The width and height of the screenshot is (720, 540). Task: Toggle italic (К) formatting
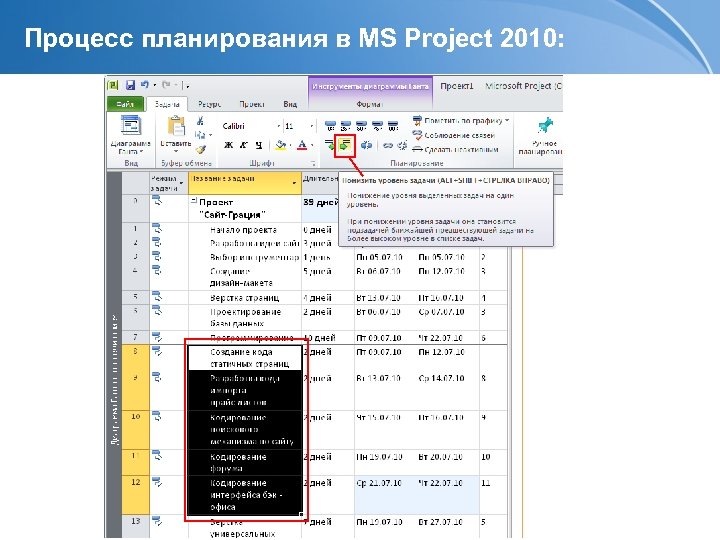coord(244,146)
